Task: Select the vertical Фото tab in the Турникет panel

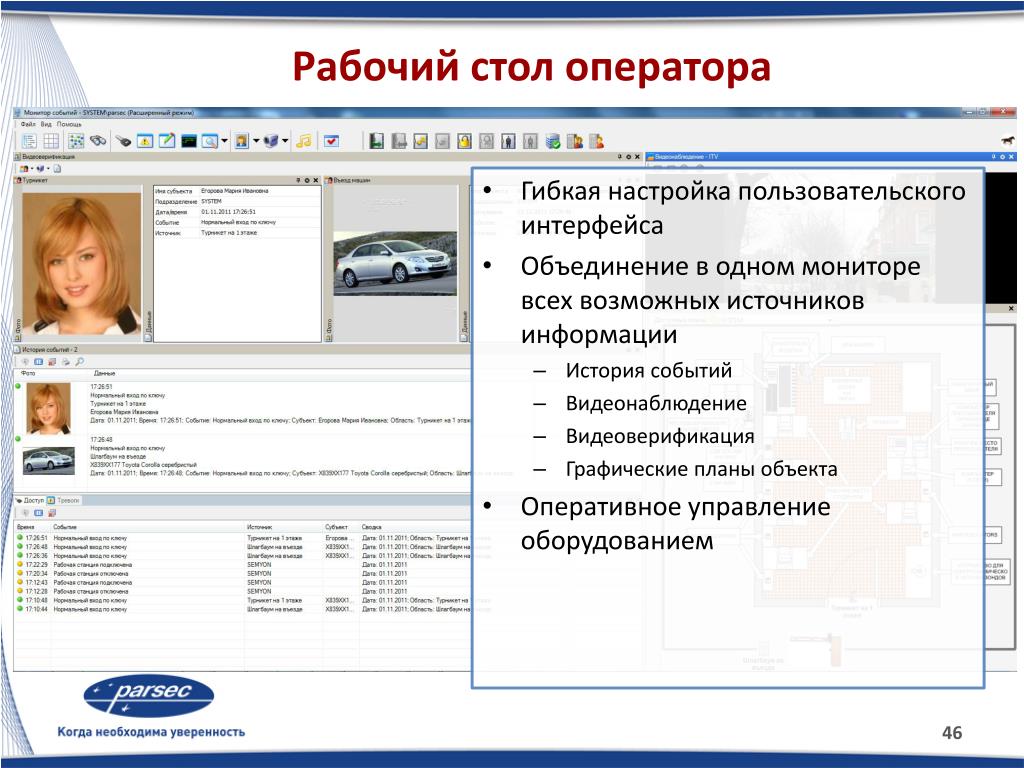Action: [18, 330]
